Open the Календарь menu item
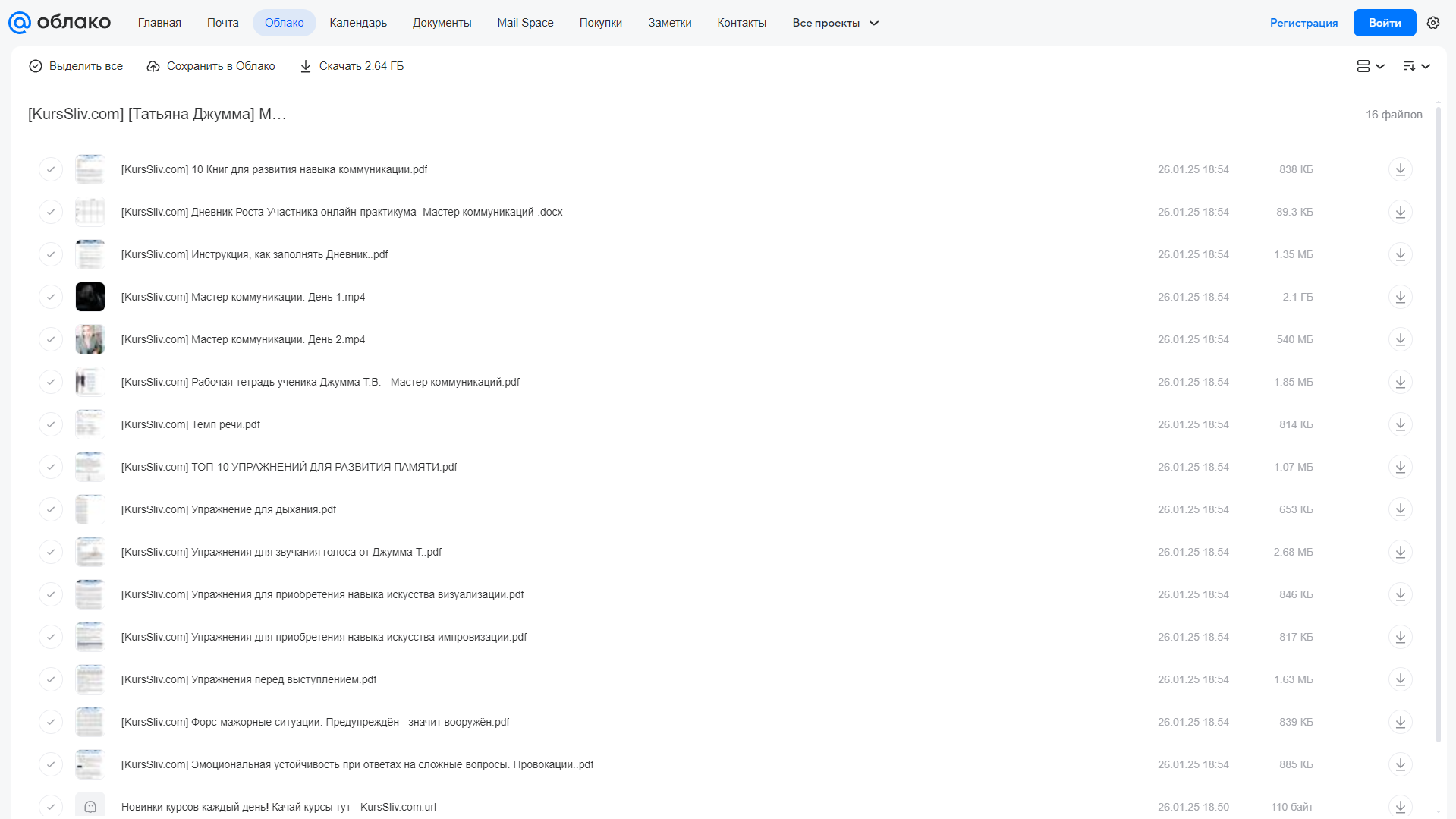 (x=358, y=23)
